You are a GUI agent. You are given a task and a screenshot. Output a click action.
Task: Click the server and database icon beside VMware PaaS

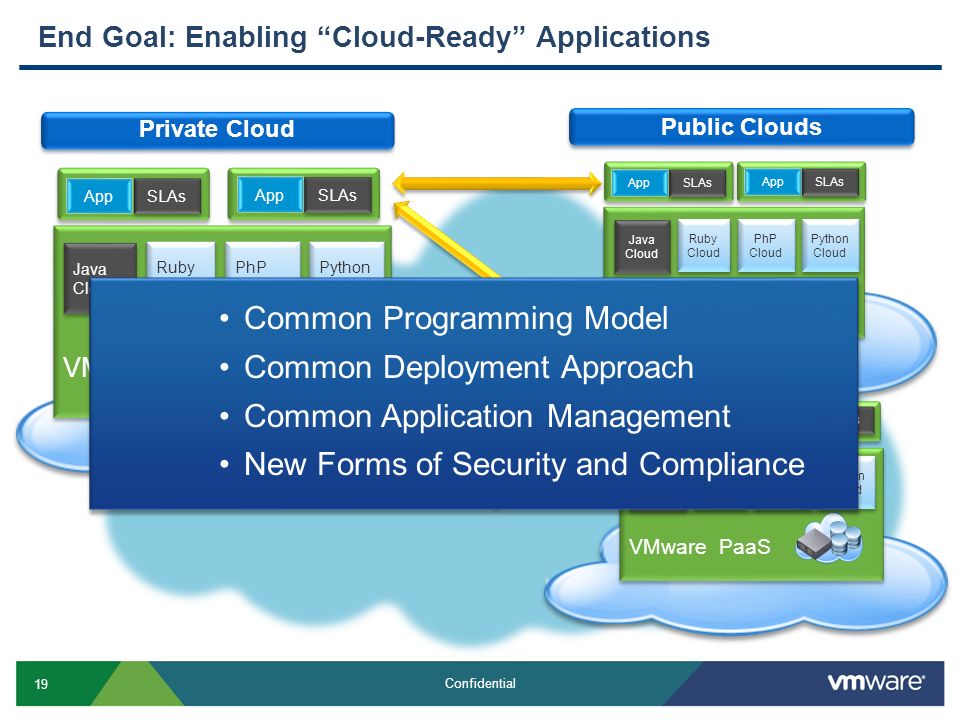tap(829, 538)
